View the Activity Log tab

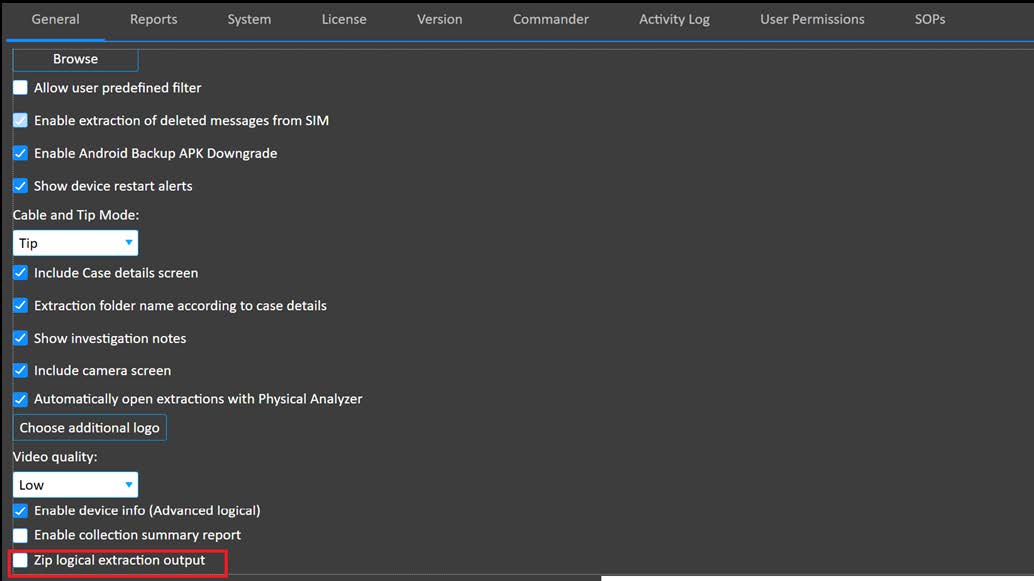674,19
